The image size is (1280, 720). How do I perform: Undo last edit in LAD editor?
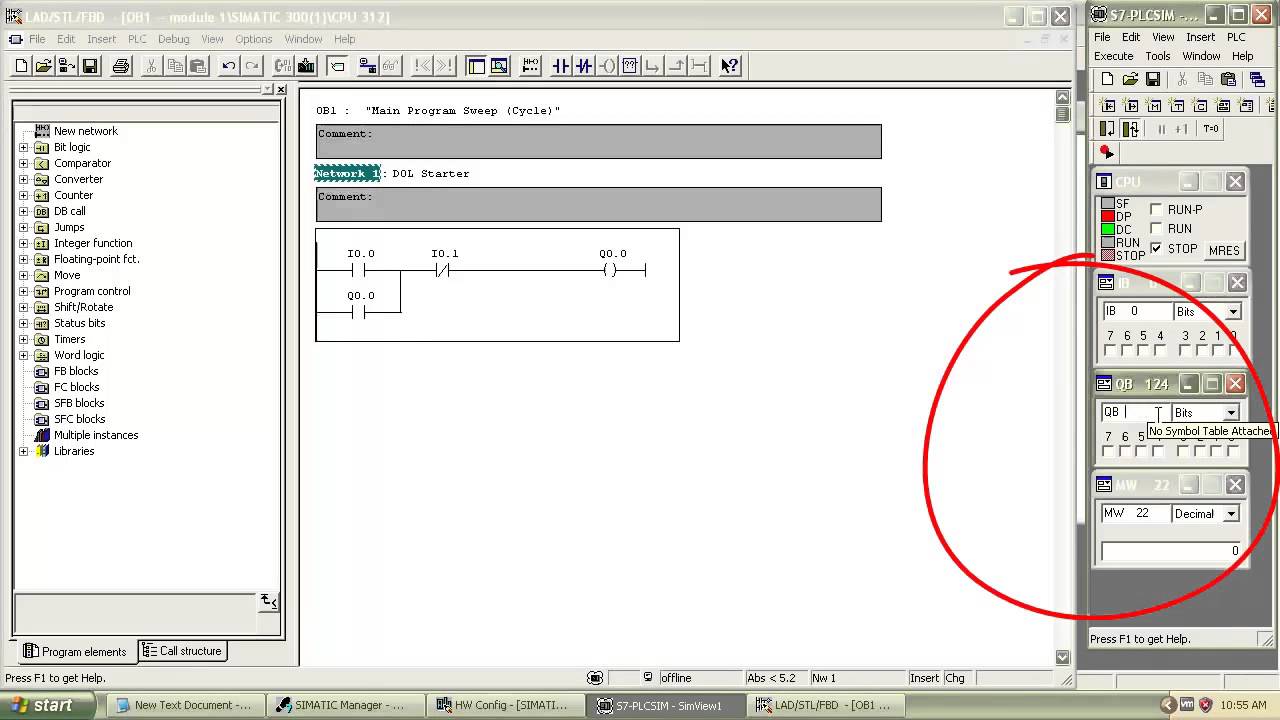coord(229,66)
